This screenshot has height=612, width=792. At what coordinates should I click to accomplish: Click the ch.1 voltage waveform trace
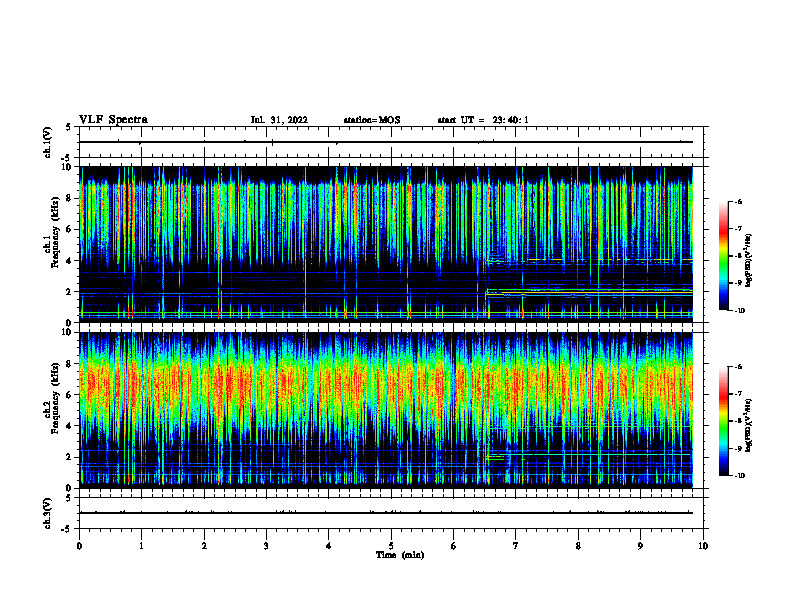coord(386,142)
